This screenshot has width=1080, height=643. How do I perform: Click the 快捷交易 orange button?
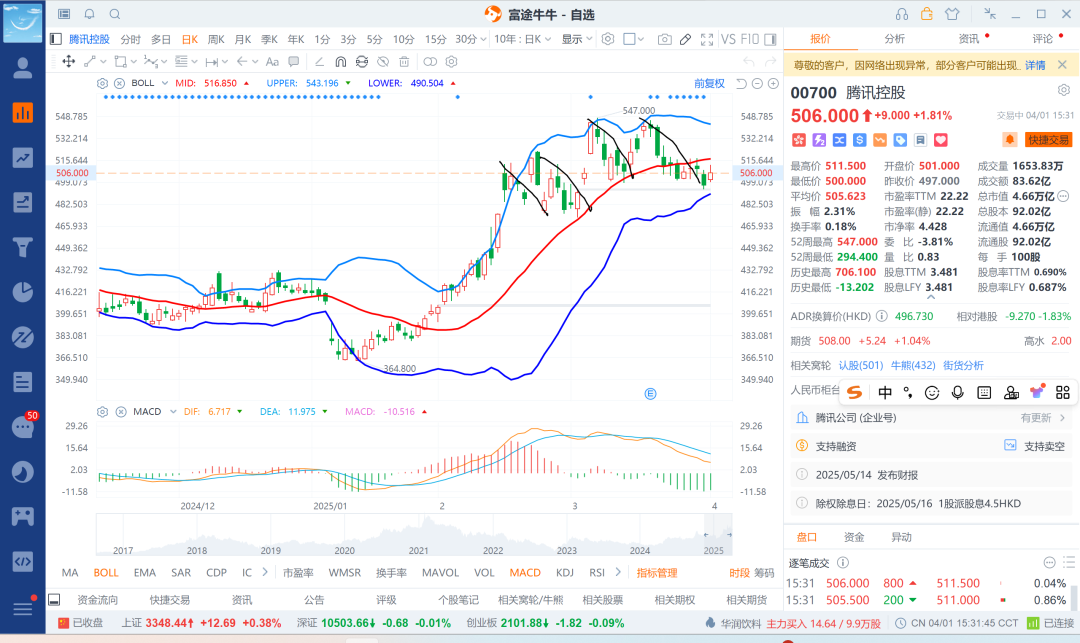[x=1047, y=139]
